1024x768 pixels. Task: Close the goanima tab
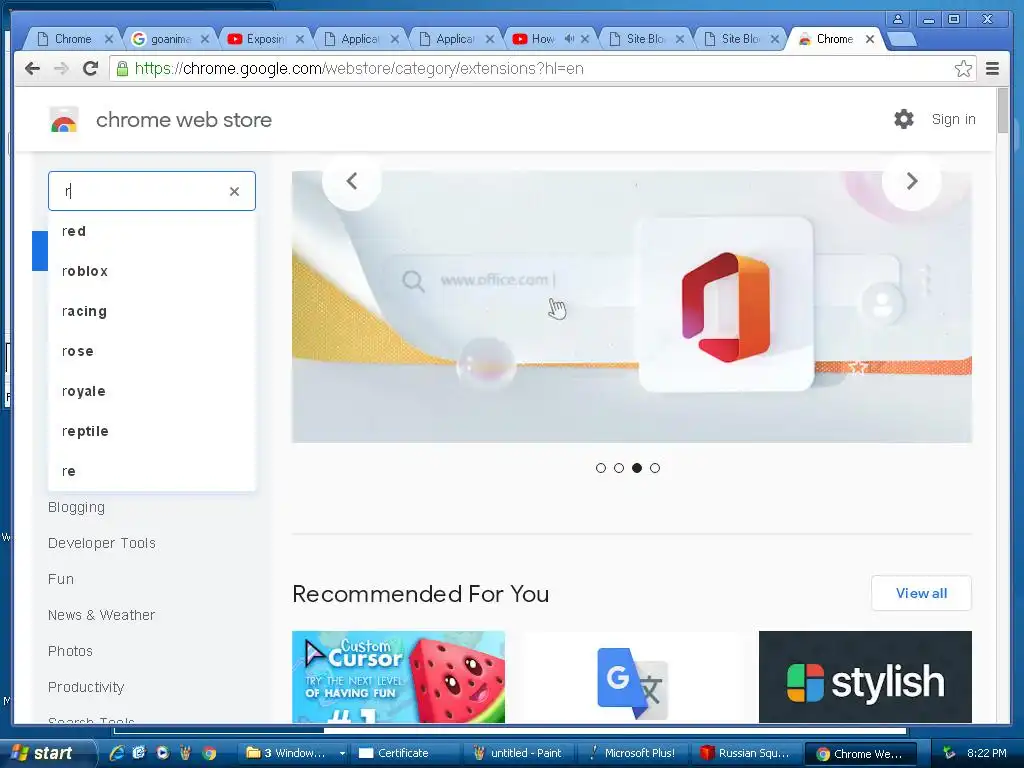tap(204, 39)
